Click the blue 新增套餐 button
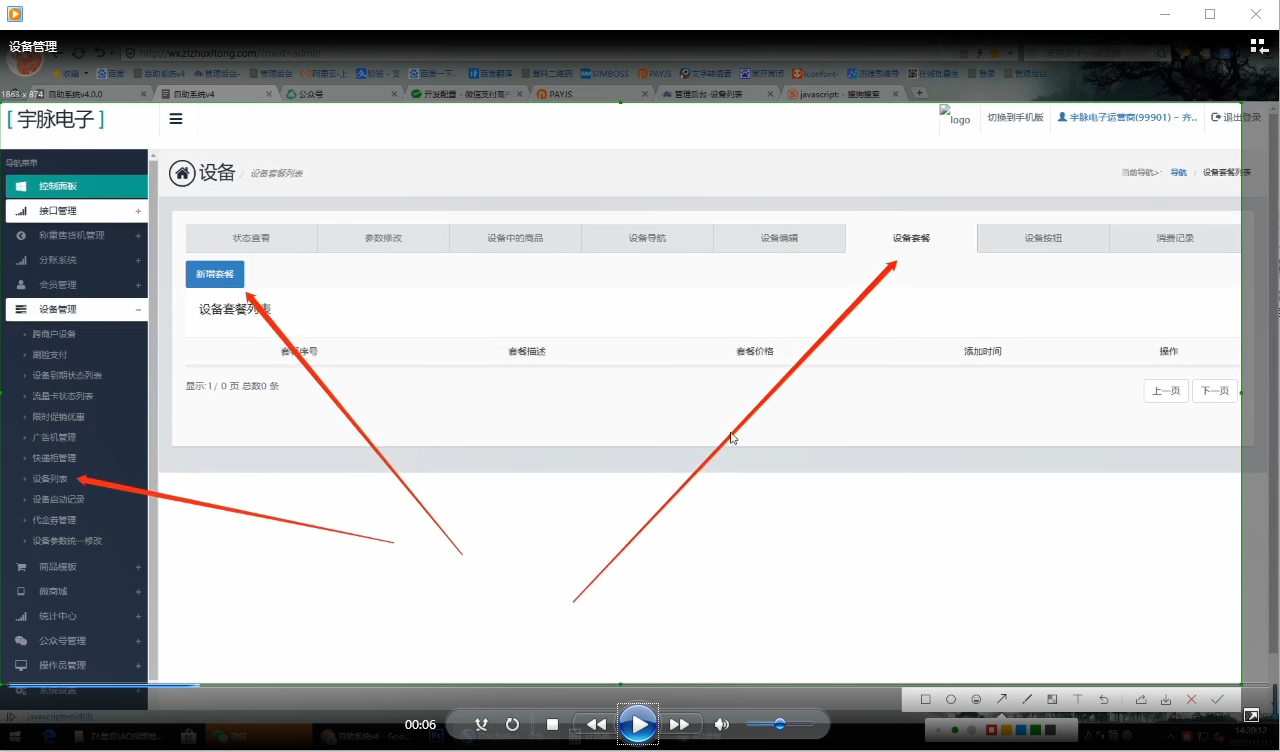Image resolution: width=1280 pixels, height=752 pixels. (x=215, y=274)
